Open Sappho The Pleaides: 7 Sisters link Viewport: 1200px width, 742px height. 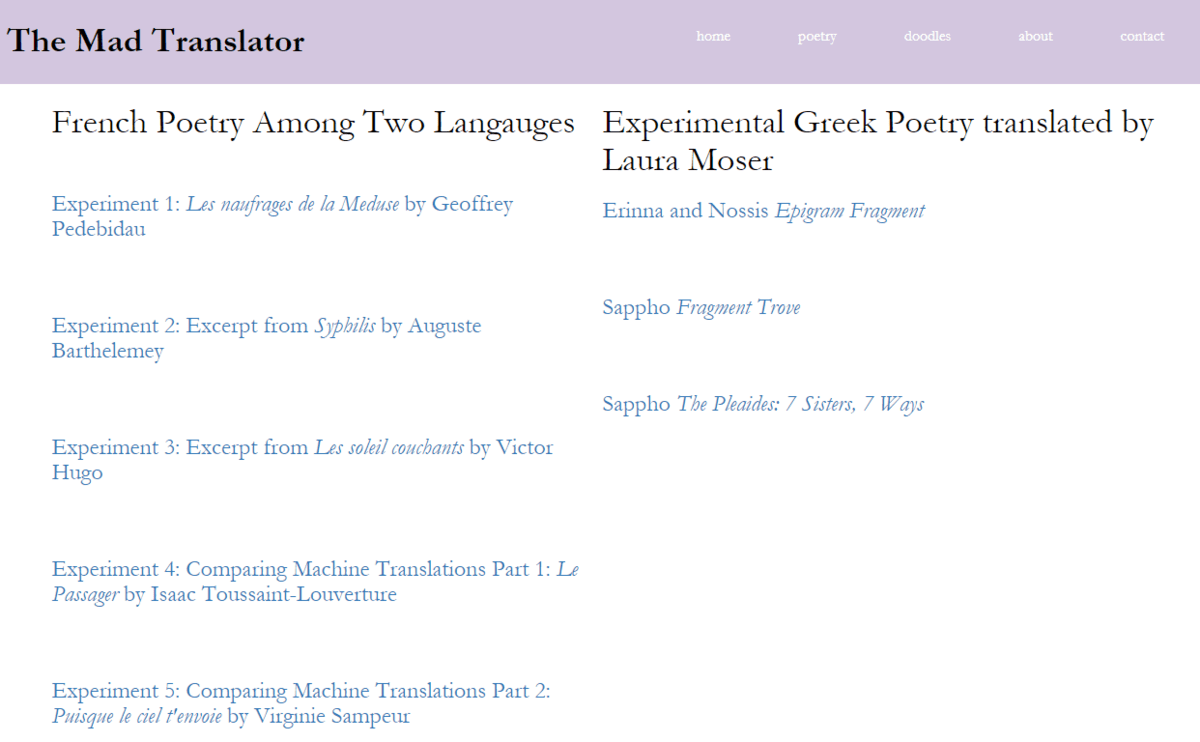762,404
